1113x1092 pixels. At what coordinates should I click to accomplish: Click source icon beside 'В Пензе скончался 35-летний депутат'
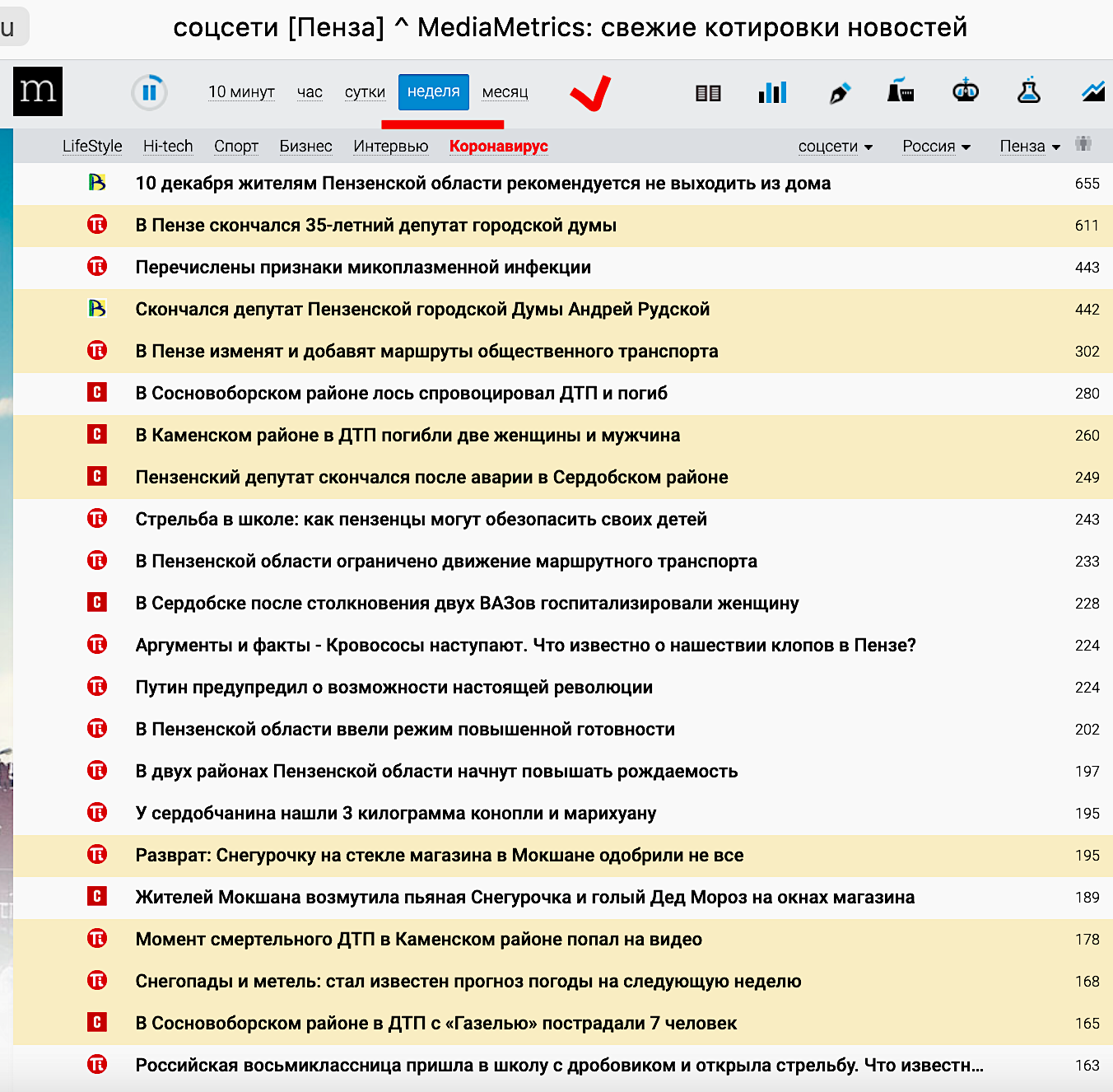coord(97,224)
